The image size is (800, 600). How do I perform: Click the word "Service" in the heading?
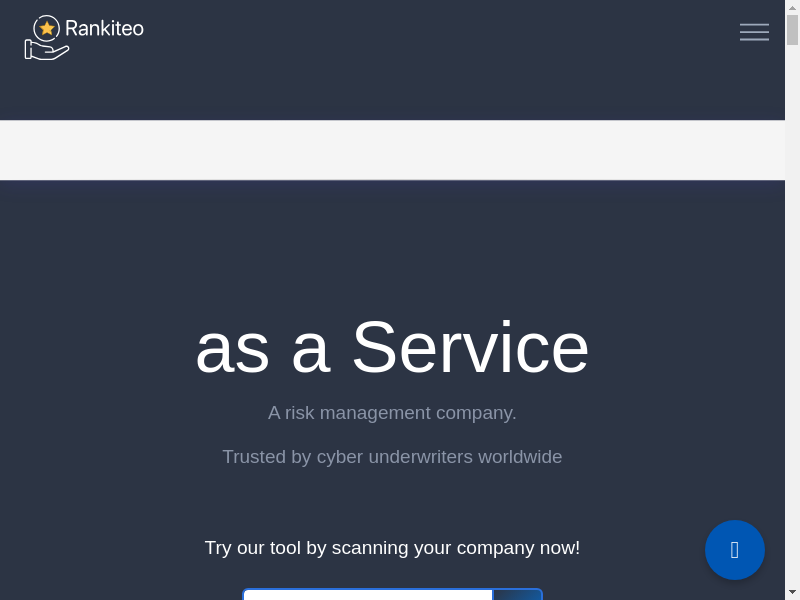click(470, 347)
